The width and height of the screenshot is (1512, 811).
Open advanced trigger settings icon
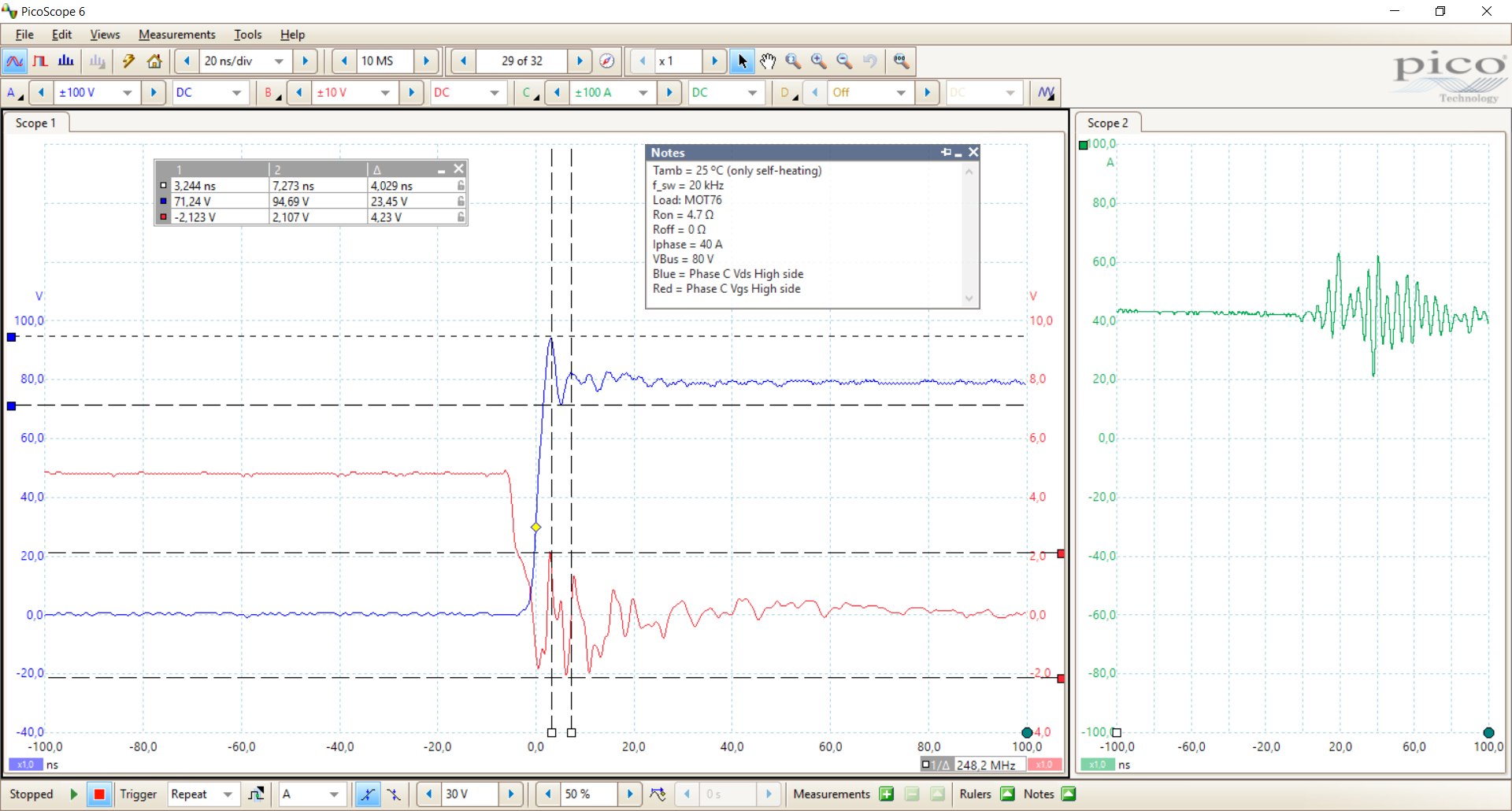[x=256, y=794]
